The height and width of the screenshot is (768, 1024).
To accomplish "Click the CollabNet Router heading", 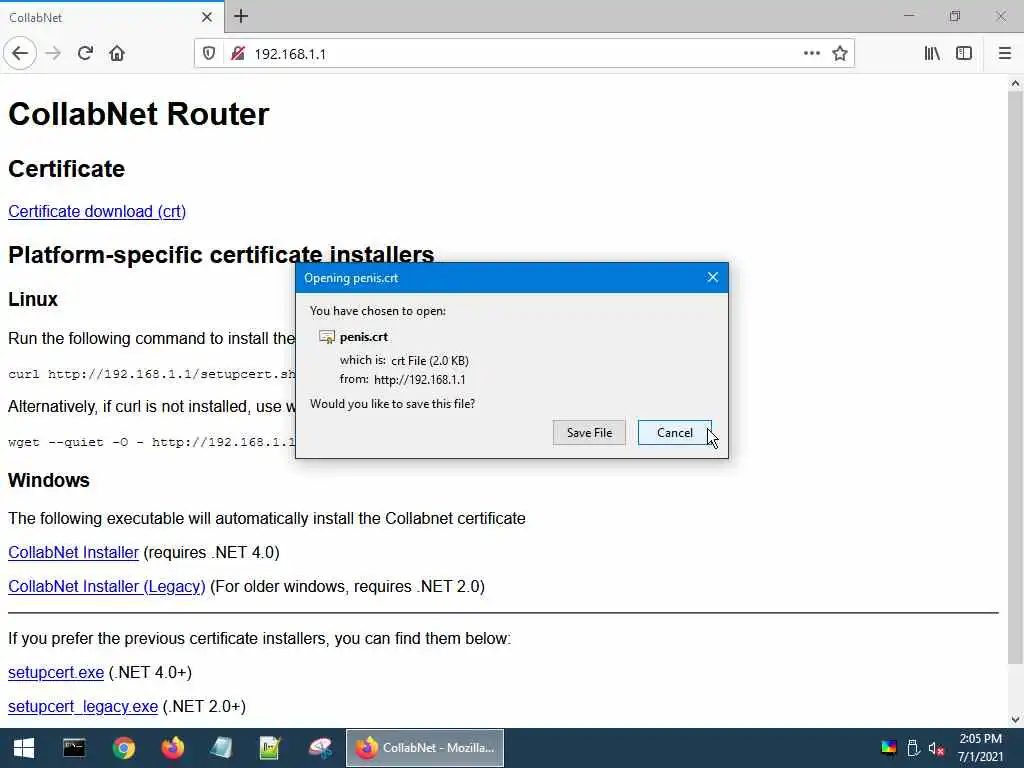I will point(138,114).
